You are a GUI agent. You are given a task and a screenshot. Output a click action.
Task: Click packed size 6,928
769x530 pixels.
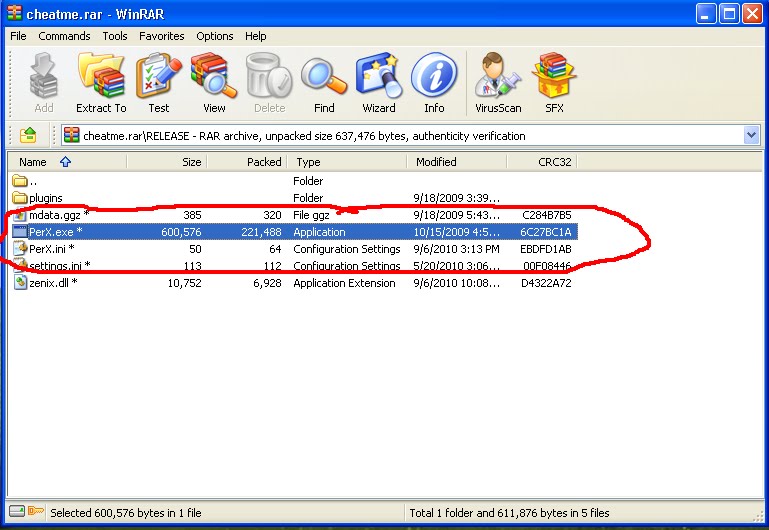click(267, 283)
